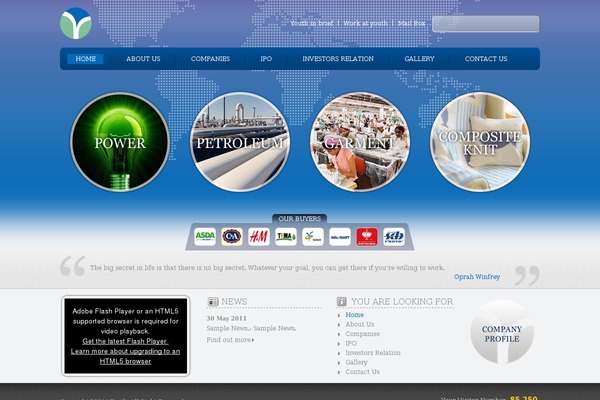Click Contact Us link in the lower list

362,372
